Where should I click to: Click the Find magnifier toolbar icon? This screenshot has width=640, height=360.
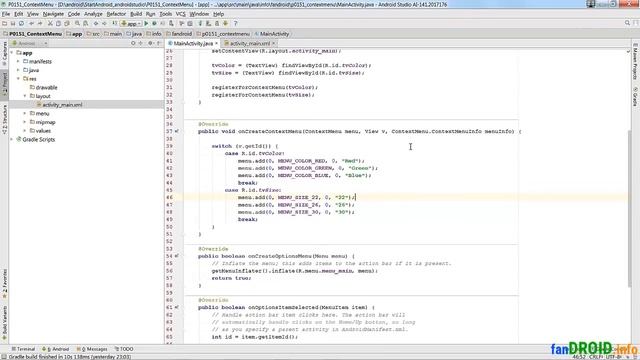click(77, 24)
